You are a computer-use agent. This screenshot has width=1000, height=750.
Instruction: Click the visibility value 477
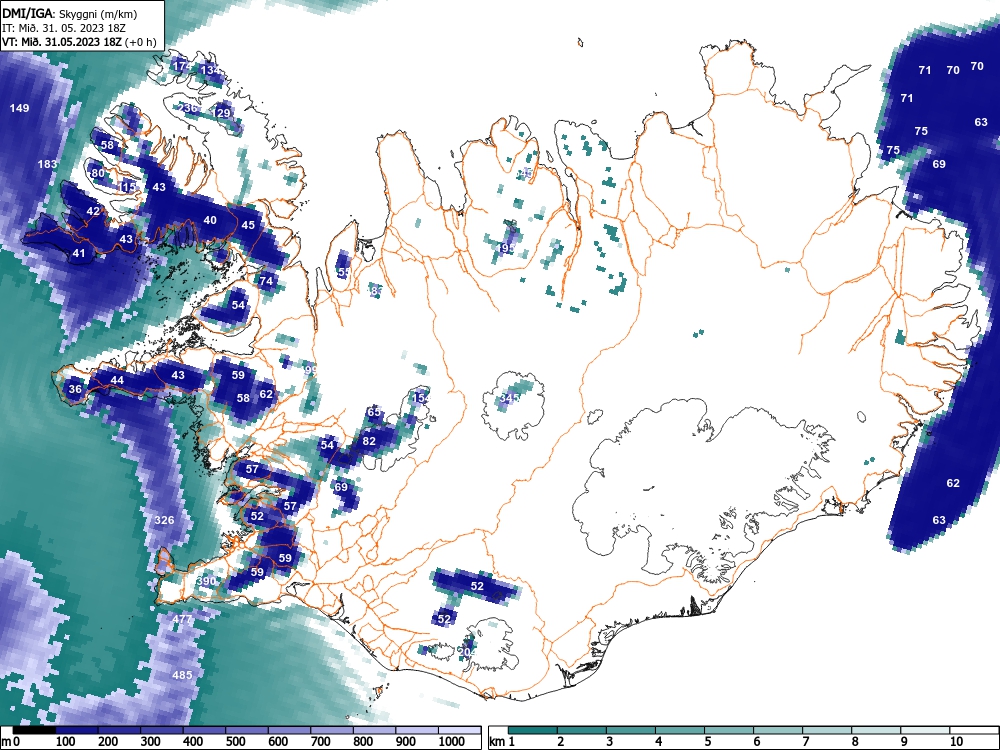click(182, 619)
